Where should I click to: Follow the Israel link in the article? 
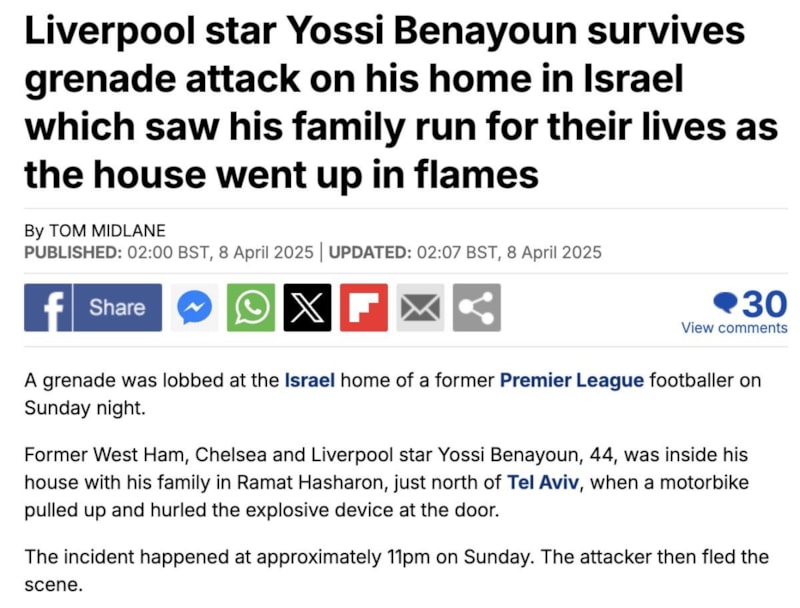click(309, 380)
